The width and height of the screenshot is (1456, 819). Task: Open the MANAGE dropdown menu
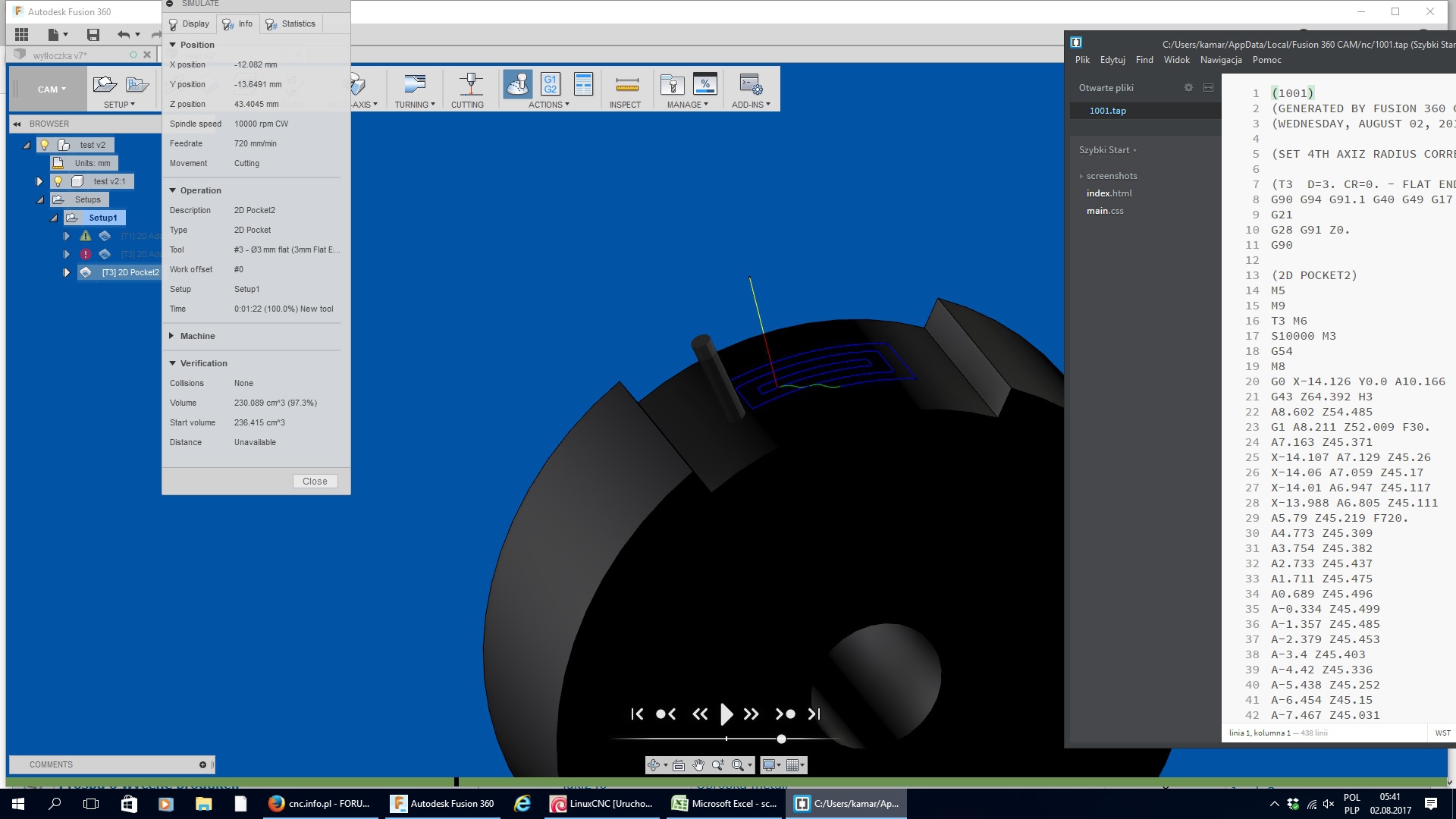pyautogui.click(x=687, y=105)
